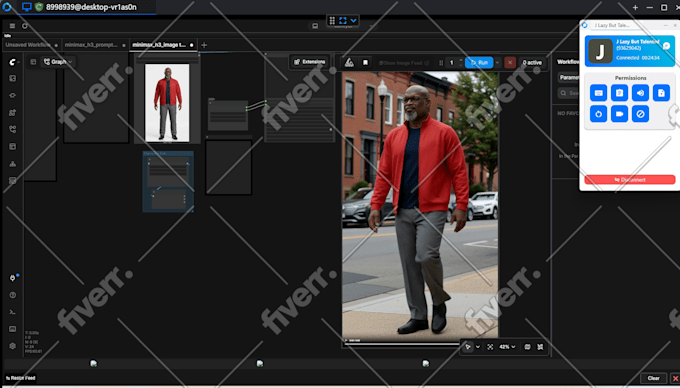Image resolution: width=680 pixels, height=388 pixels.
Task: Open the workflows tree icon in sidebar
Action: (x=13, y=129)
